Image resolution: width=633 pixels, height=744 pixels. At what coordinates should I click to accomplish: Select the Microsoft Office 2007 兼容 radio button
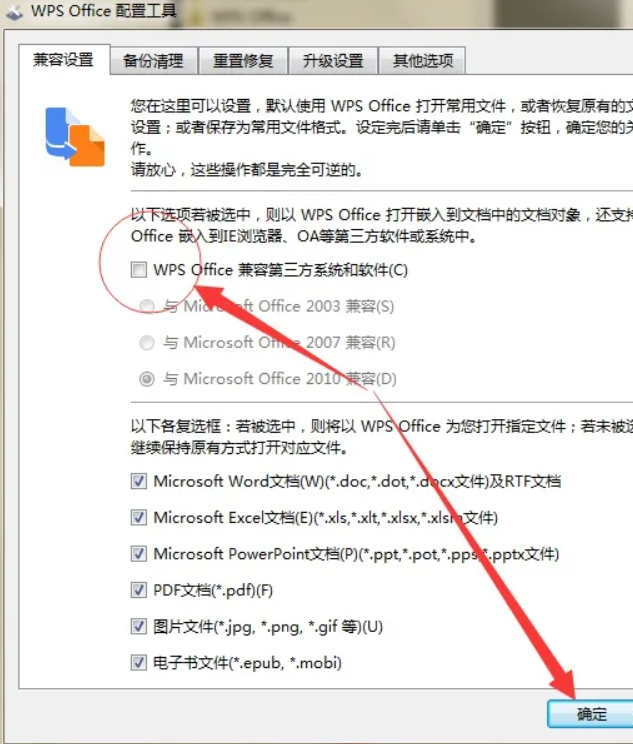pyautogui.click(x=147, y=343)
